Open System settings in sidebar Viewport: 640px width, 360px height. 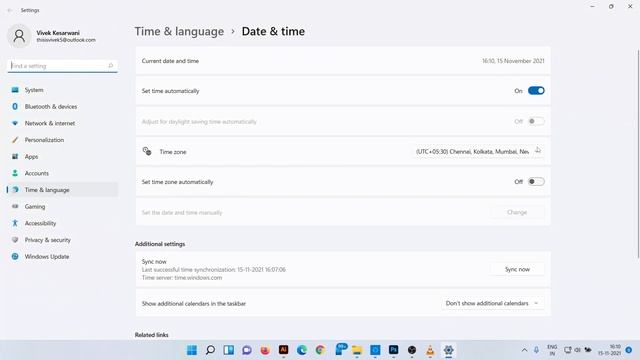coord(62,90)
